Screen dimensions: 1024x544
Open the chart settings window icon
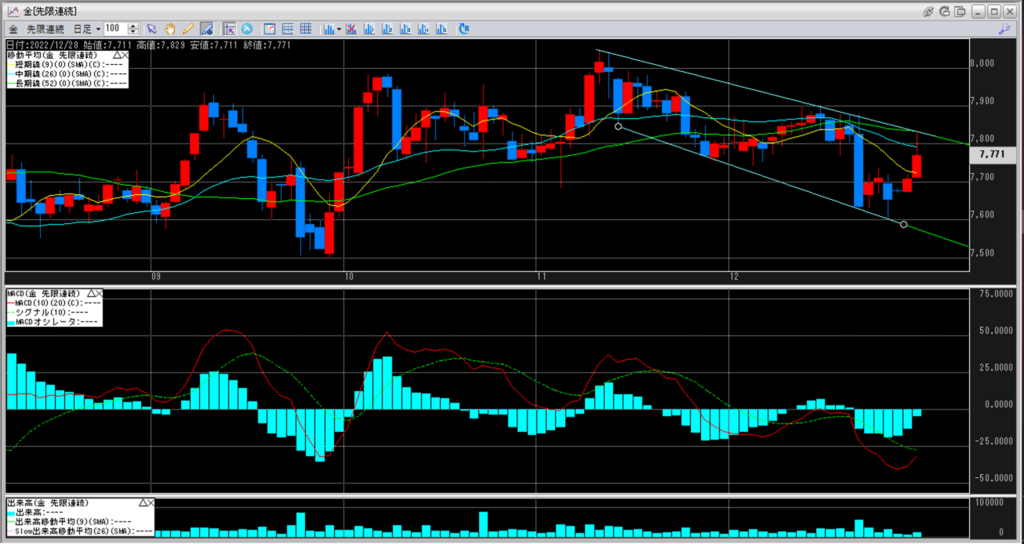point(269,29)
